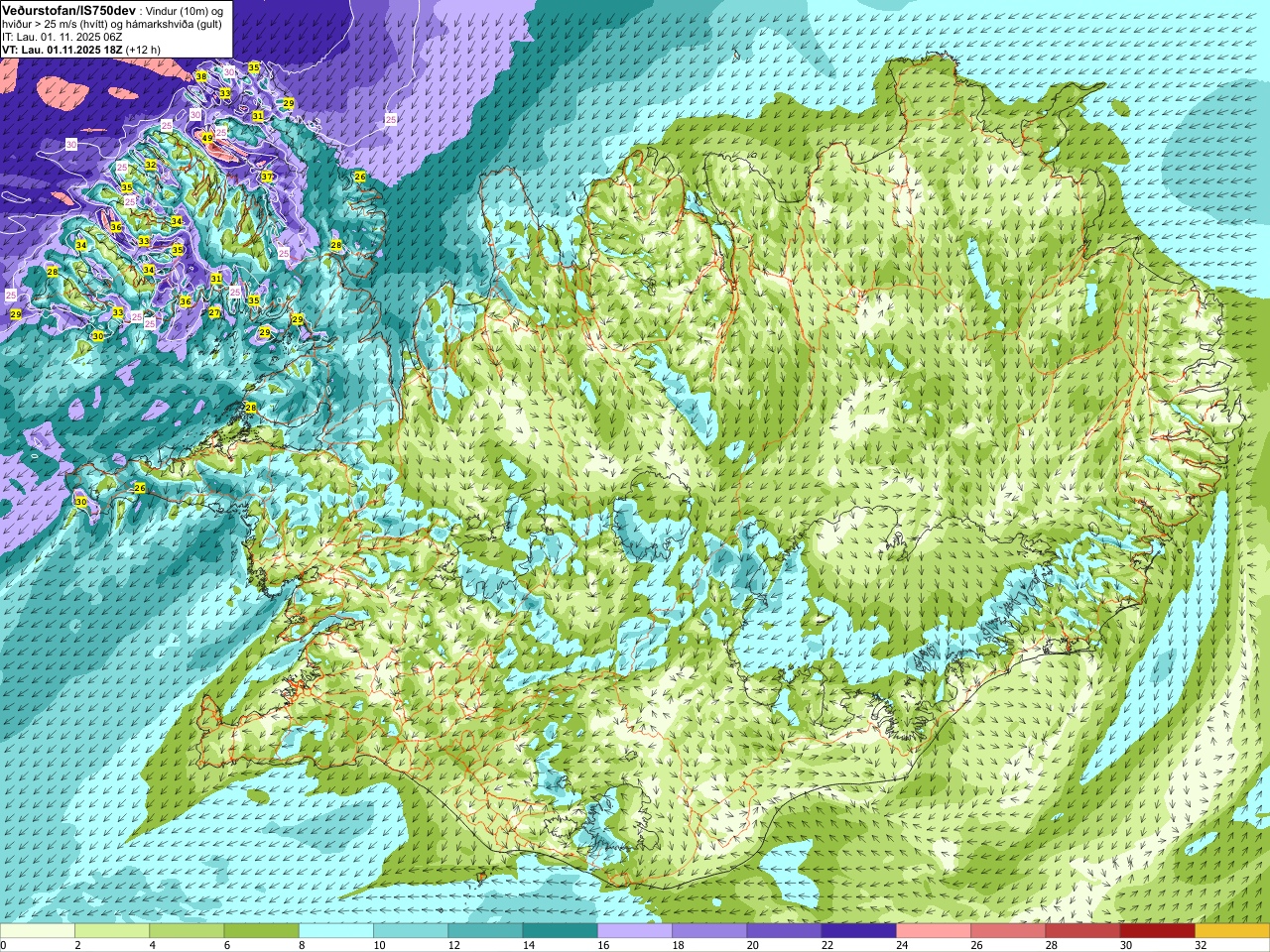Click the 20–22 m/s violet legend swatch
The image size is (1270, 952).
[x=784, y=931]
